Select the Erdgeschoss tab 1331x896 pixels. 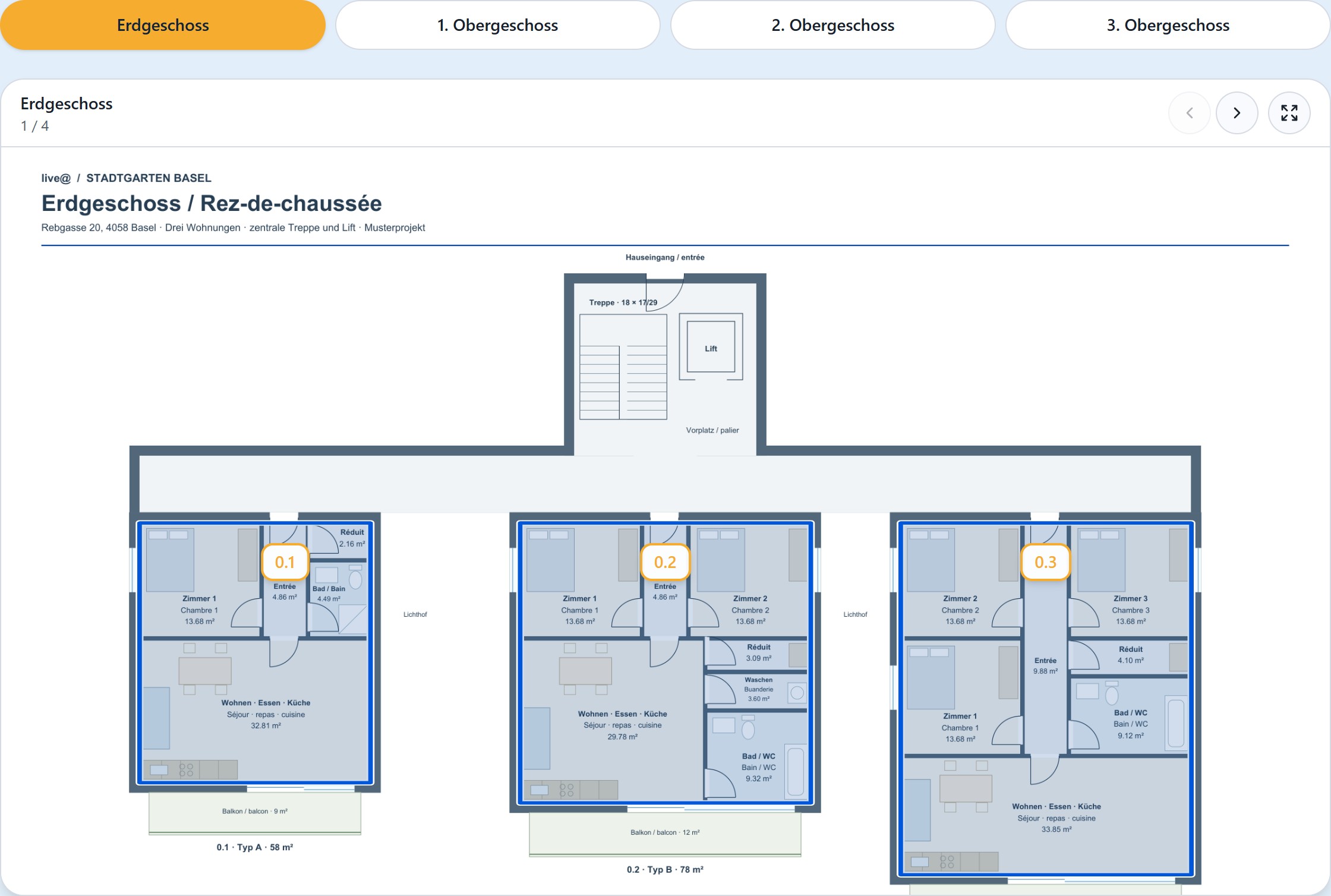click(163, 25)
